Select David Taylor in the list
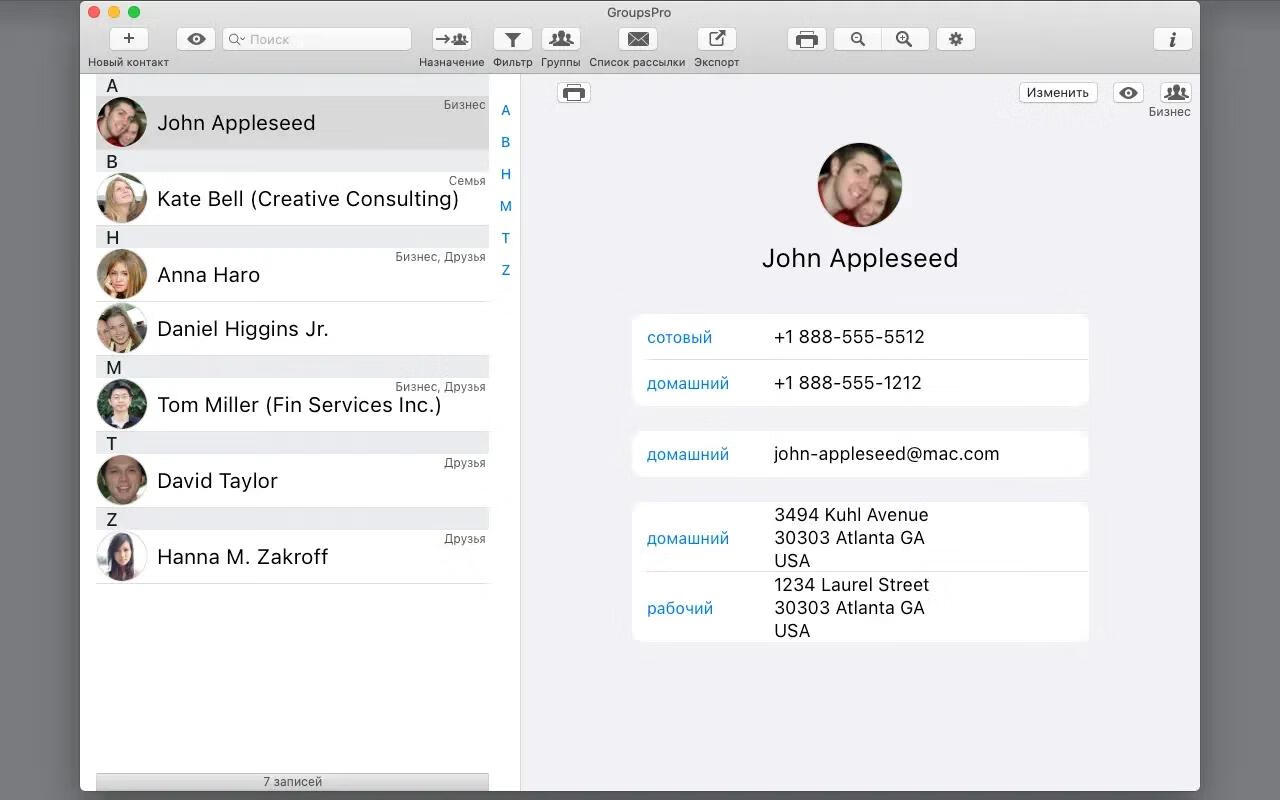Image resolution: width=1280 pixels, height=800 pixels. 292,480
